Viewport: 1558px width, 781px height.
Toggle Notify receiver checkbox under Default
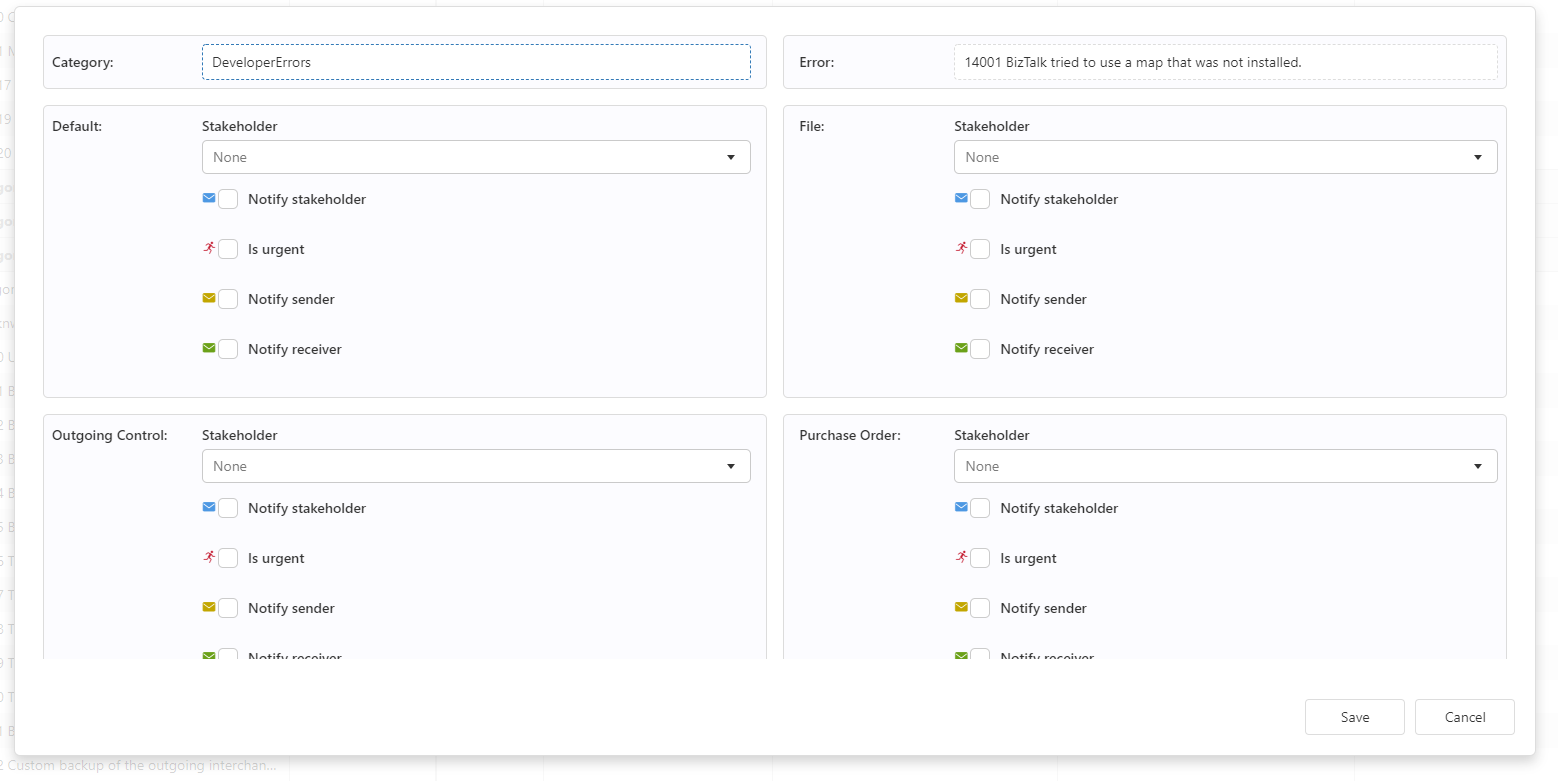tap(228, 349)
